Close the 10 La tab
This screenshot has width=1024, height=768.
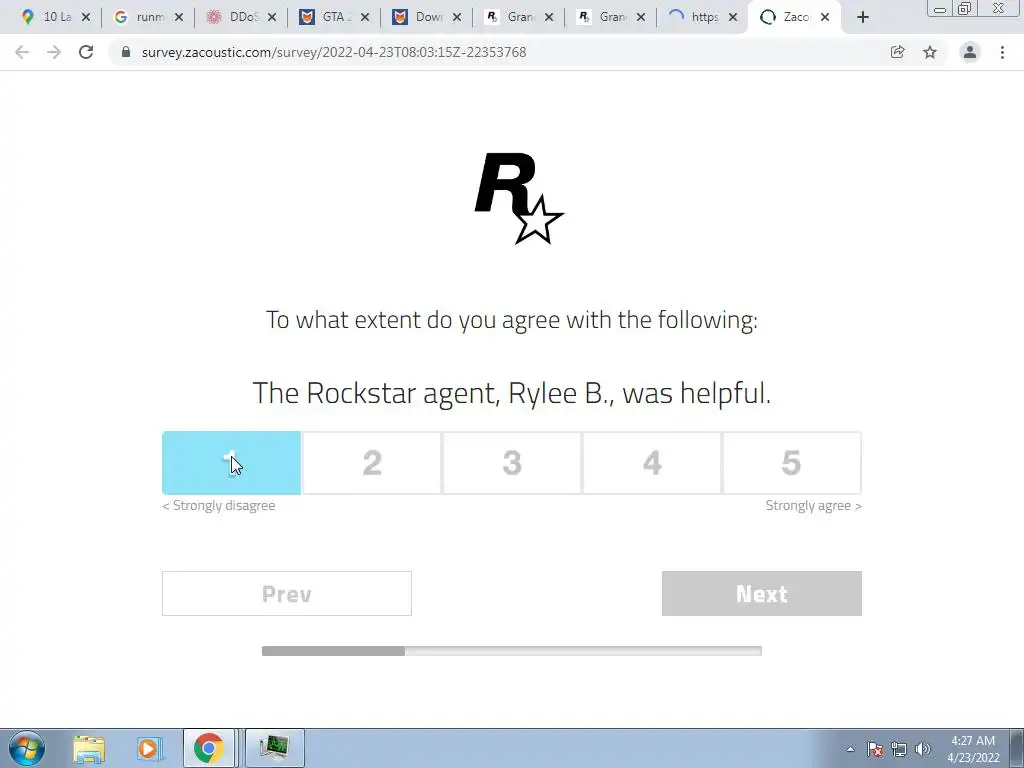pyautogui.click(x=86, y=18)
